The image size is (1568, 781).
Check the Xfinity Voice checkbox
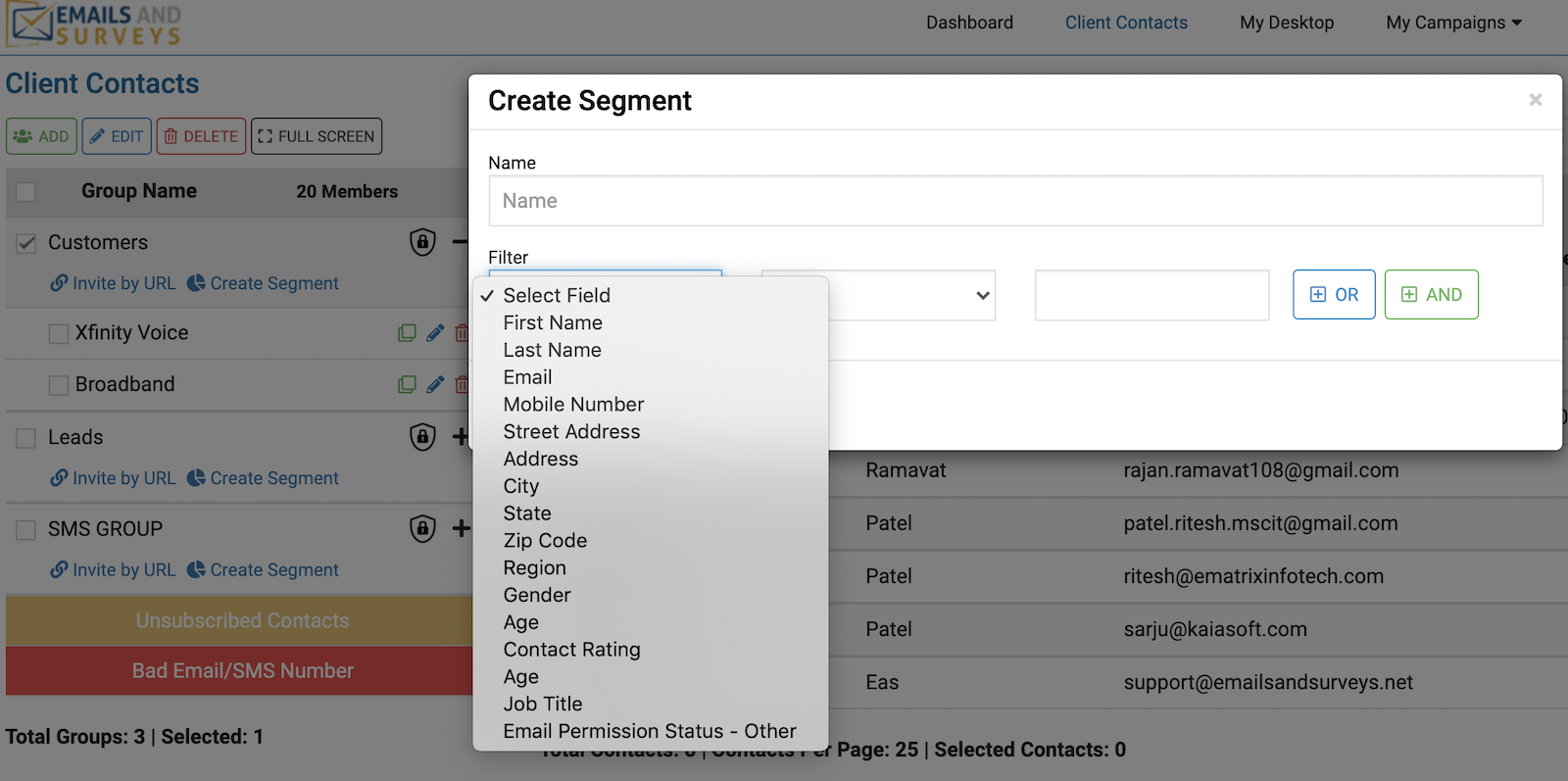tap(59, 334)
